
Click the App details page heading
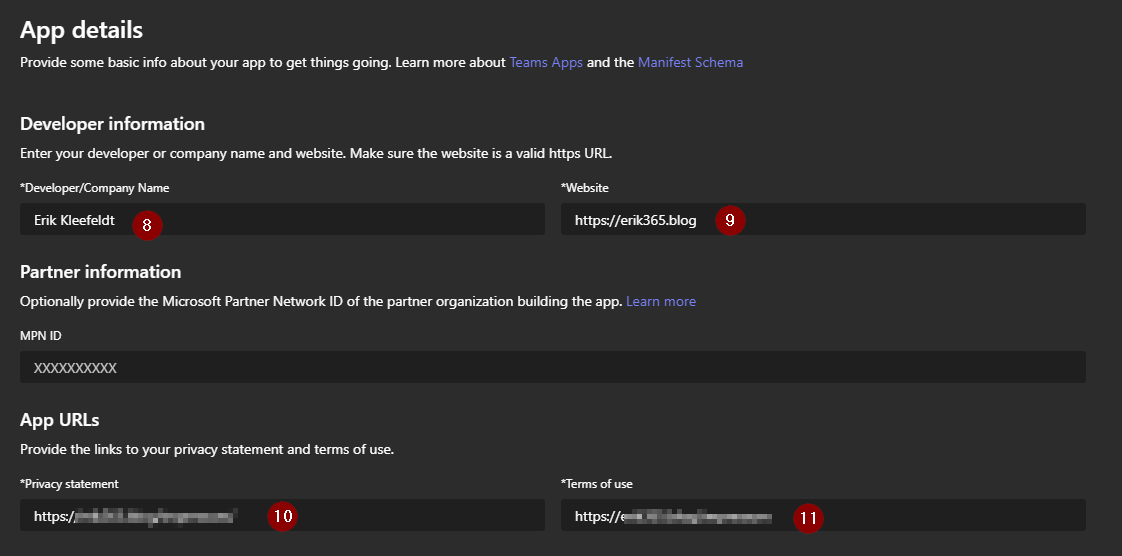(x=82, y=30)
